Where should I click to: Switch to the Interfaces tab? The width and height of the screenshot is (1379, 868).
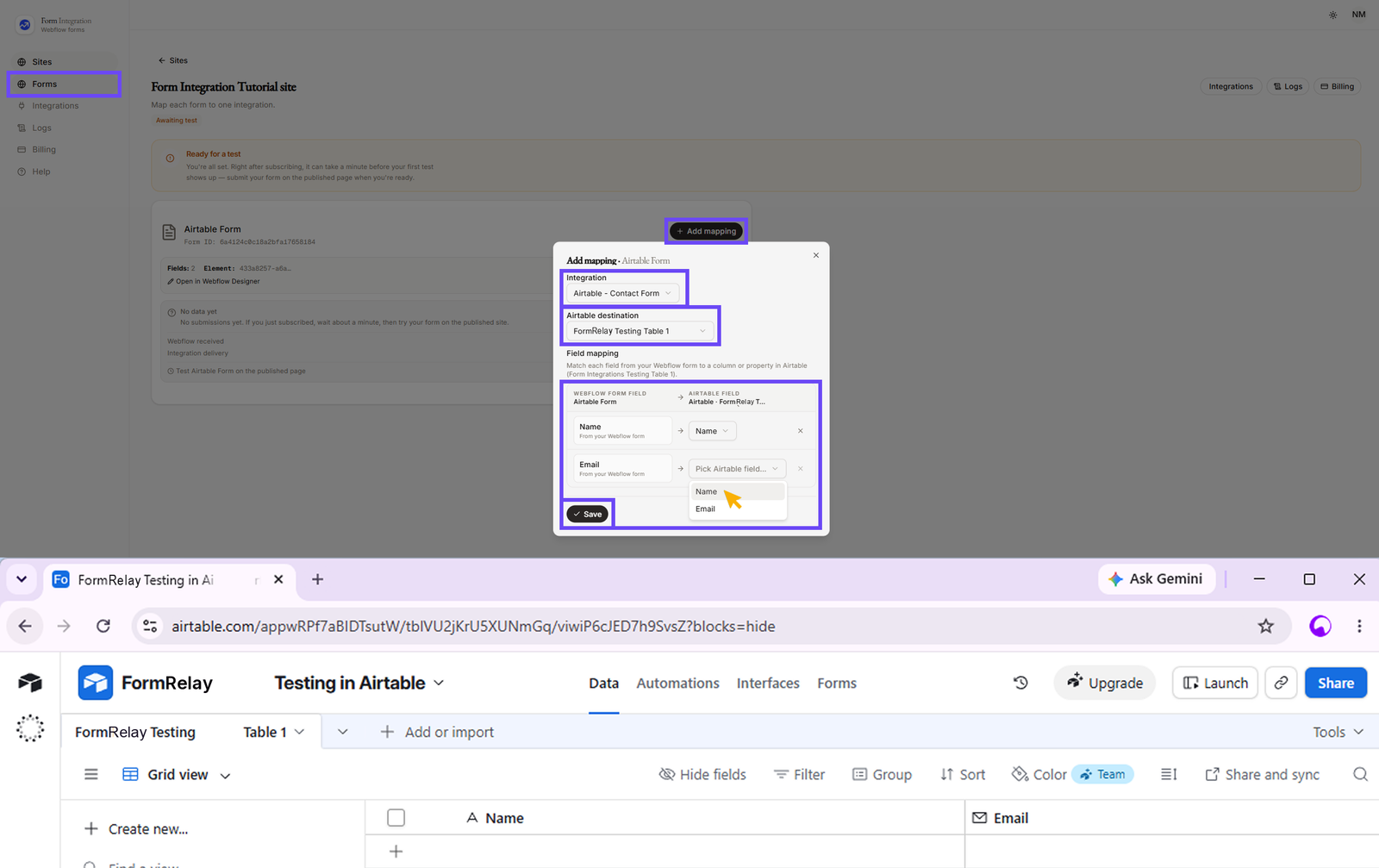pyautogui.click(x=768, y=684)
